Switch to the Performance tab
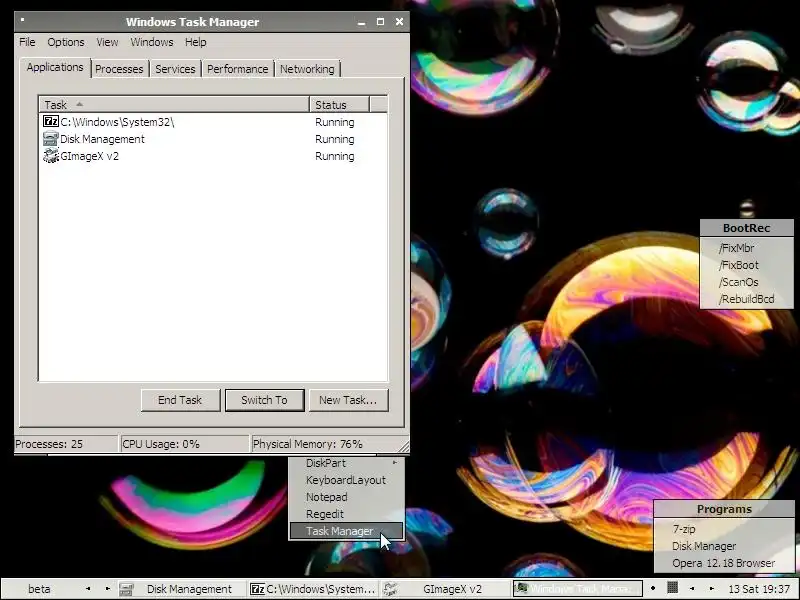The width and height of the screenshot is (800, 600). [x=237, y=69]
